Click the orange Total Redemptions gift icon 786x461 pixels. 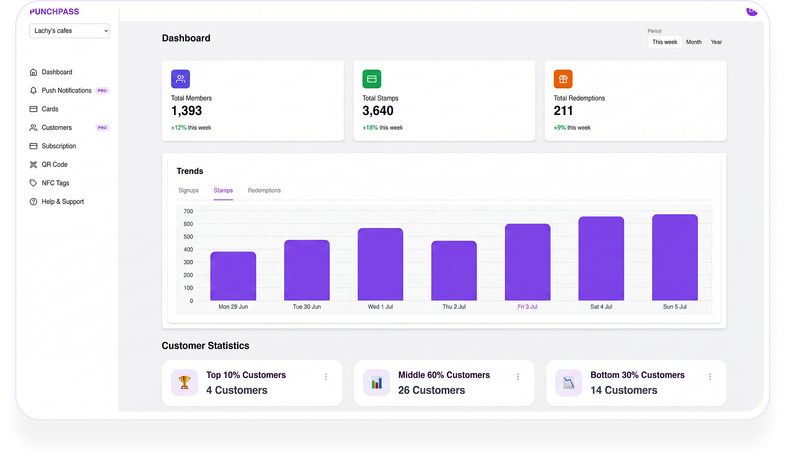click(x=563, y=79)
